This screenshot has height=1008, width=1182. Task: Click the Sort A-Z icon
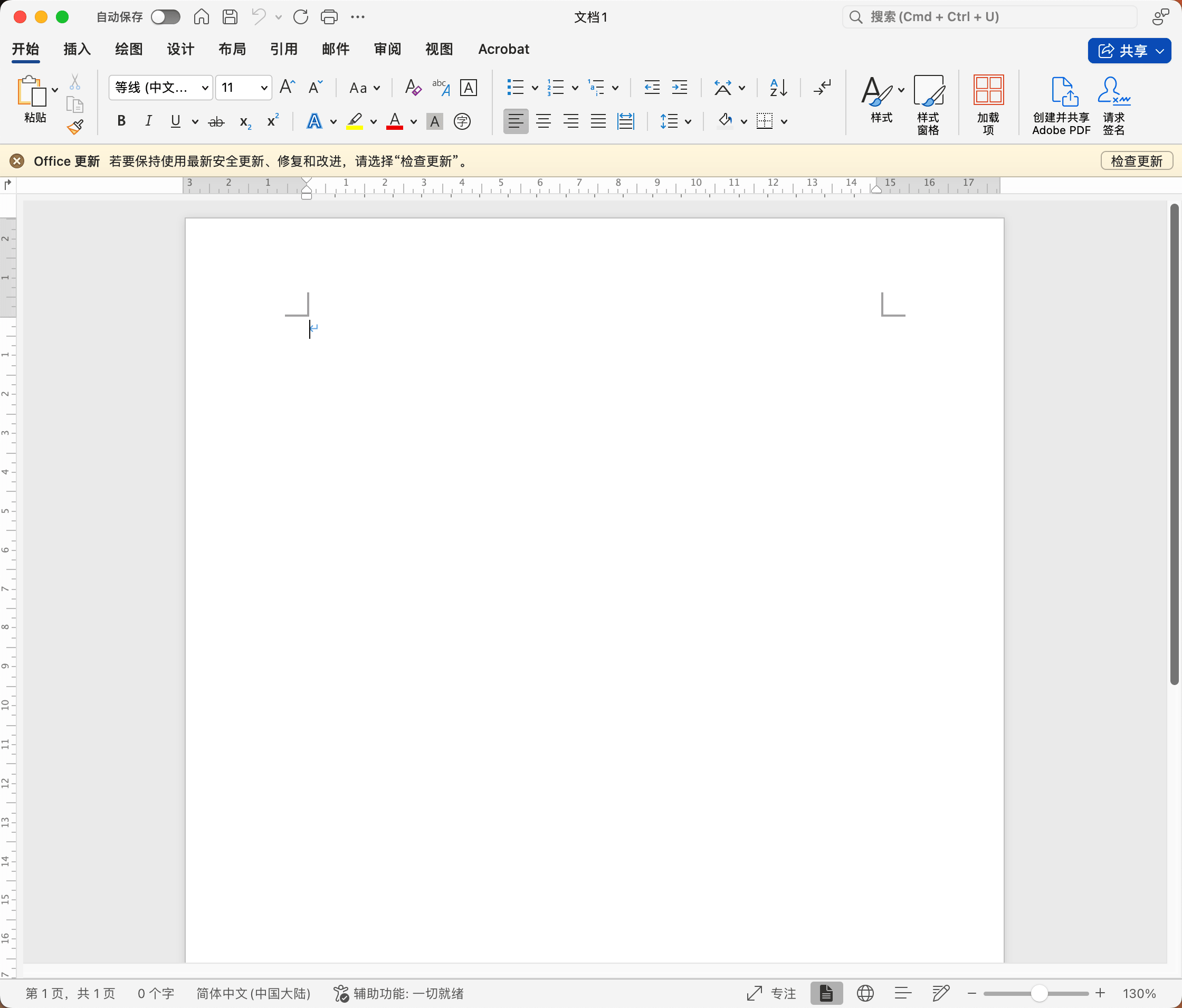pos(778,88)
